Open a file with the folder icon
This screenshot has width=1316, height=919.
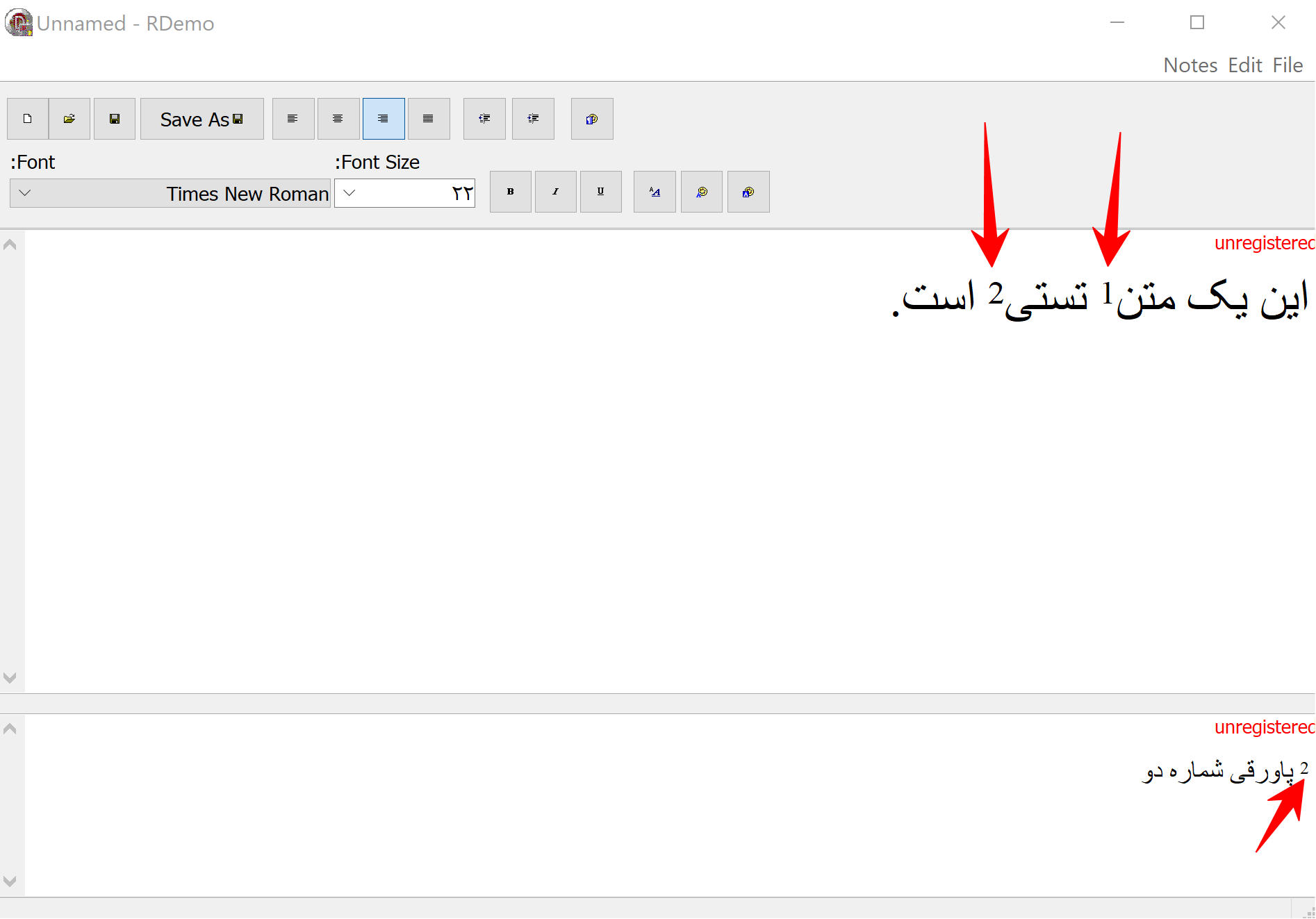tap(69, 119)
